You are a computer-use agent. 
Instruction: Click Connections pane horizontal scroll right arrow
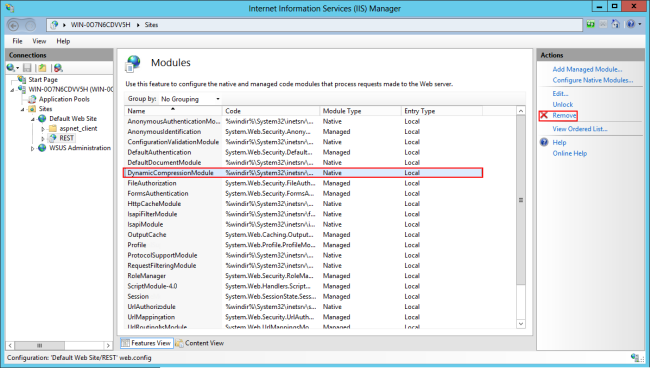(108, 345)
